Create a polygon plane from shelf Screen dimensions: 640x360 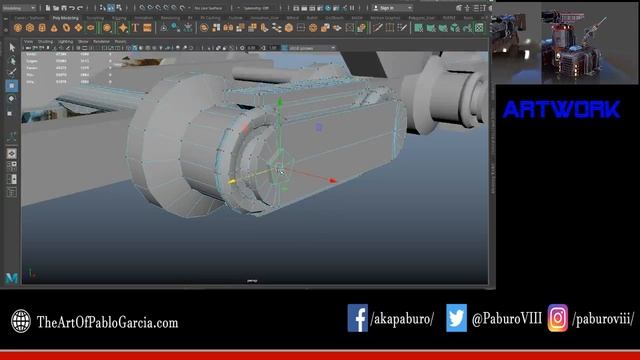tap(78, 28)
